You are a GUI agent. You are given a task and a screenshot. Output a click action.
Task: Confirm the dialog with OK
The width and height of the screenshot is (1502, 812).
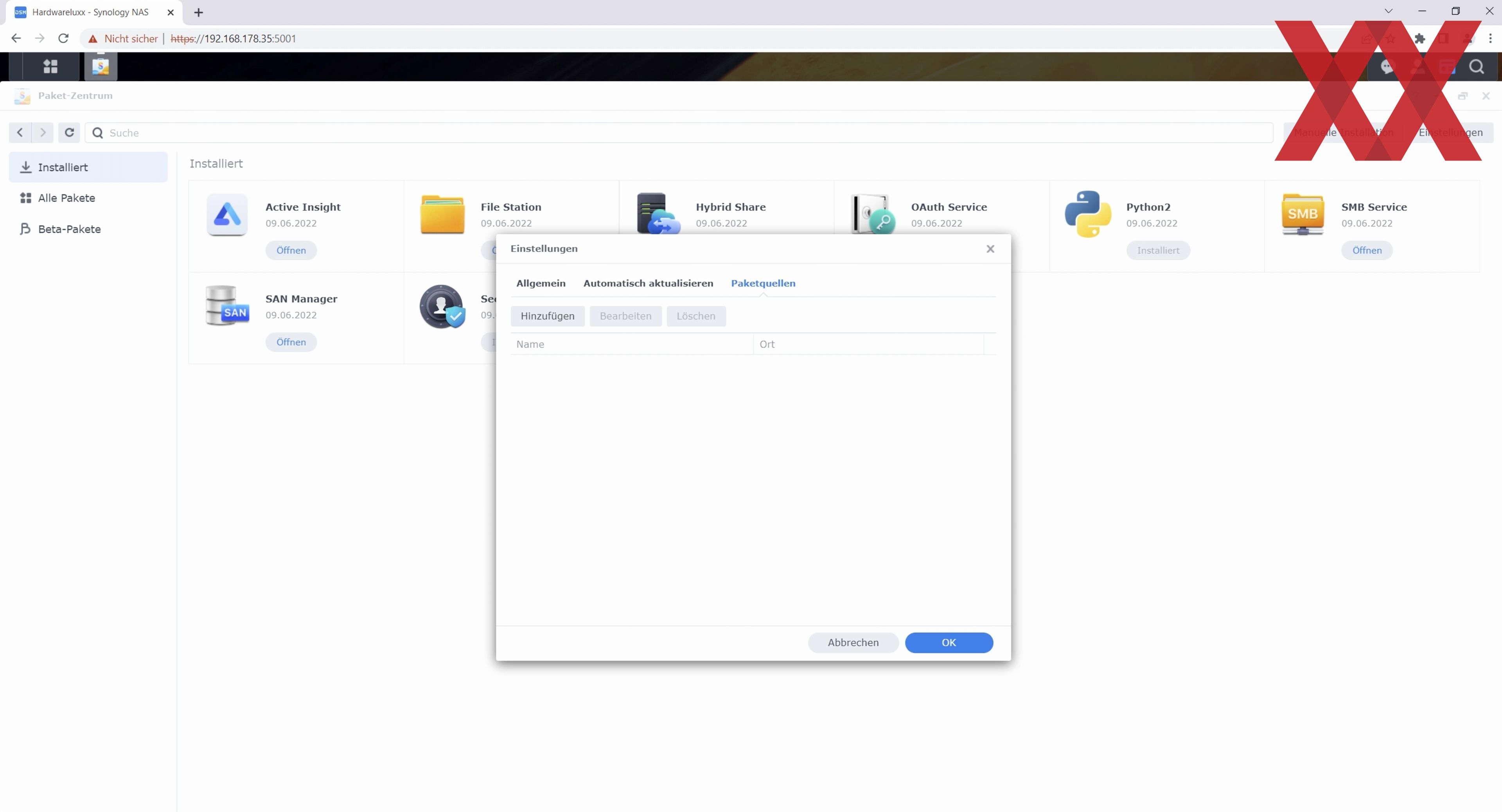[x=949, y=642]
